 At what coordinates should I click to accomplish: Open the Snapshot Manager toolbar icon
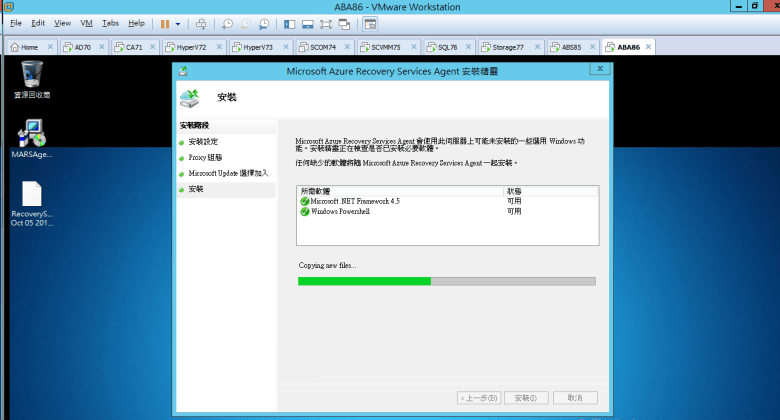(263, 23)
